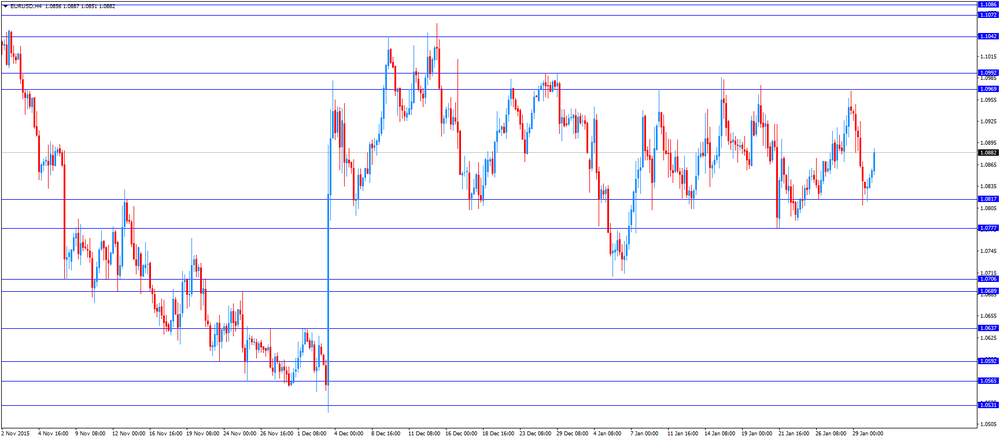Select the 1.1086 horizontal line price label
The height and width of the screenshot is (440, 1000).
click(988, 4)
